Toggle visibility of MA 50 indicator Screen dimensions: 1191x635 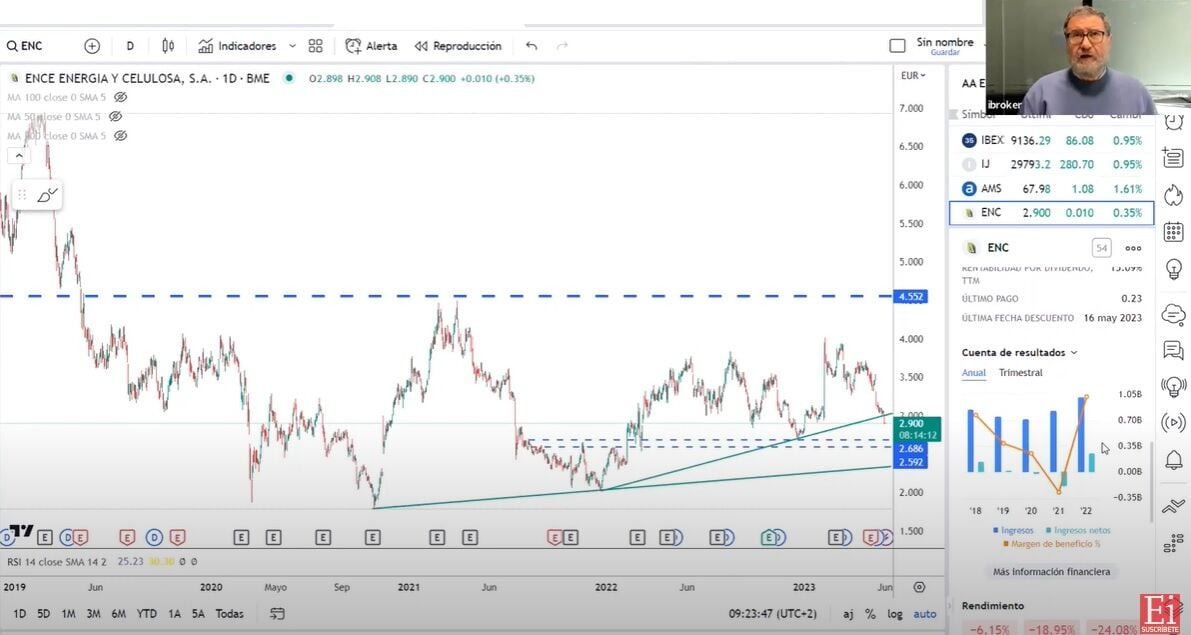115,116
